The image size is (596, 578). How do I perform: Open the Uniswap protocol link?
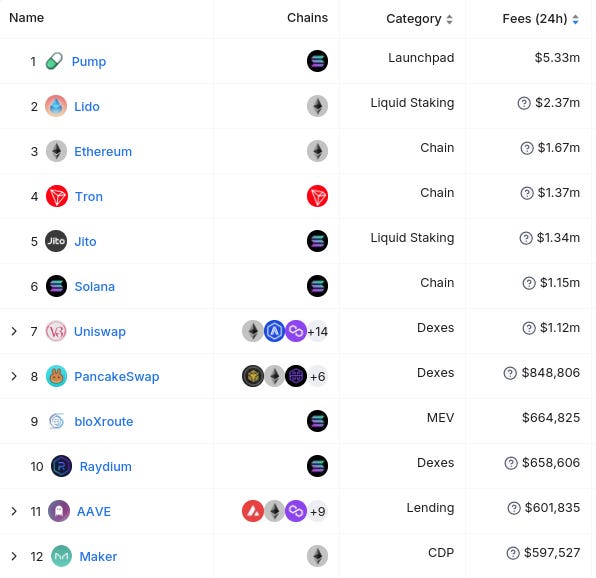click(100, 331)
